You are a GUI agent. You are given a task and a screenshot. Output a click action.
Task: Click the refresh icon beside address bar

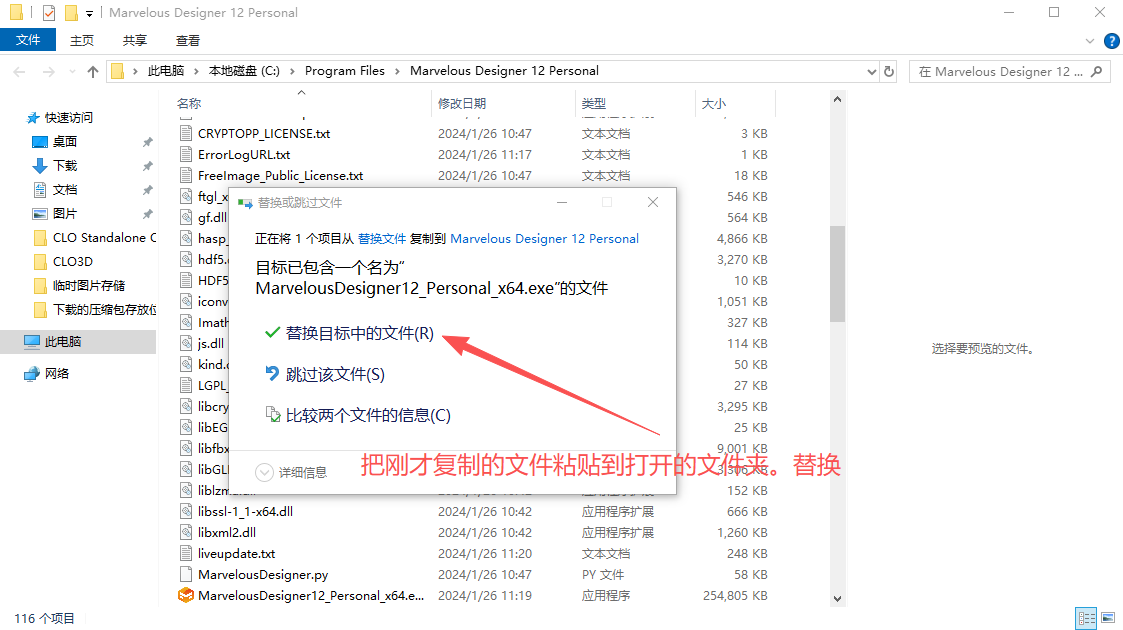889,71
